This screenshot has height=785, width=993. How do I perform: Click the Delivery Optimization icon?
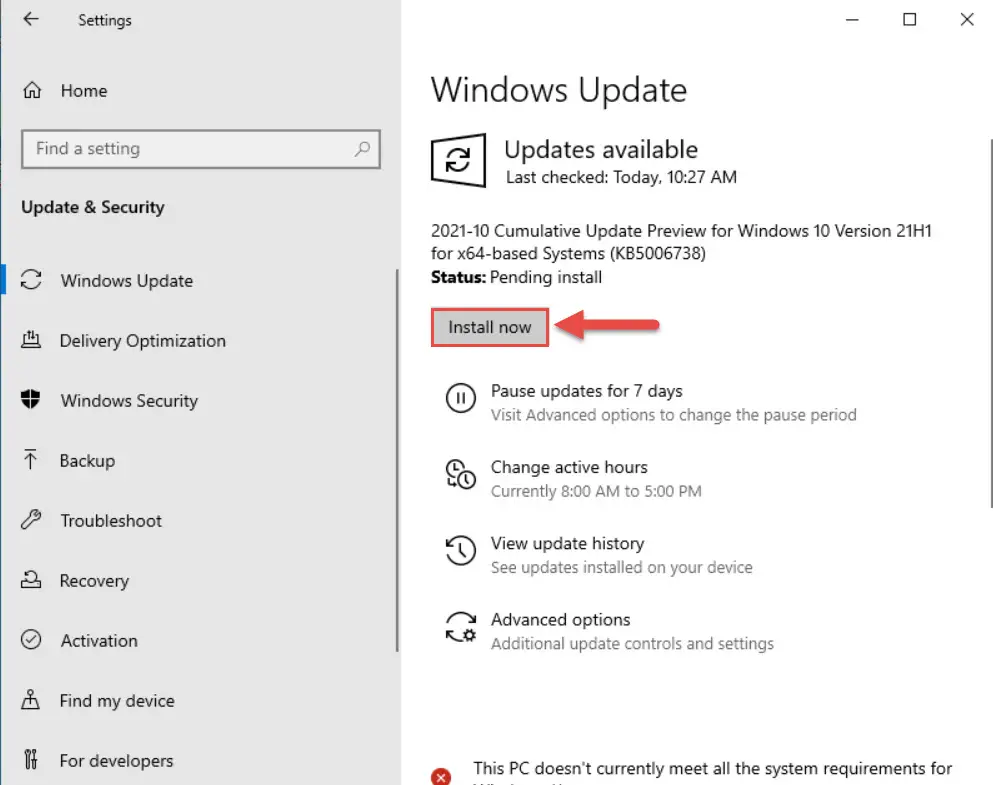pos(31,340)
